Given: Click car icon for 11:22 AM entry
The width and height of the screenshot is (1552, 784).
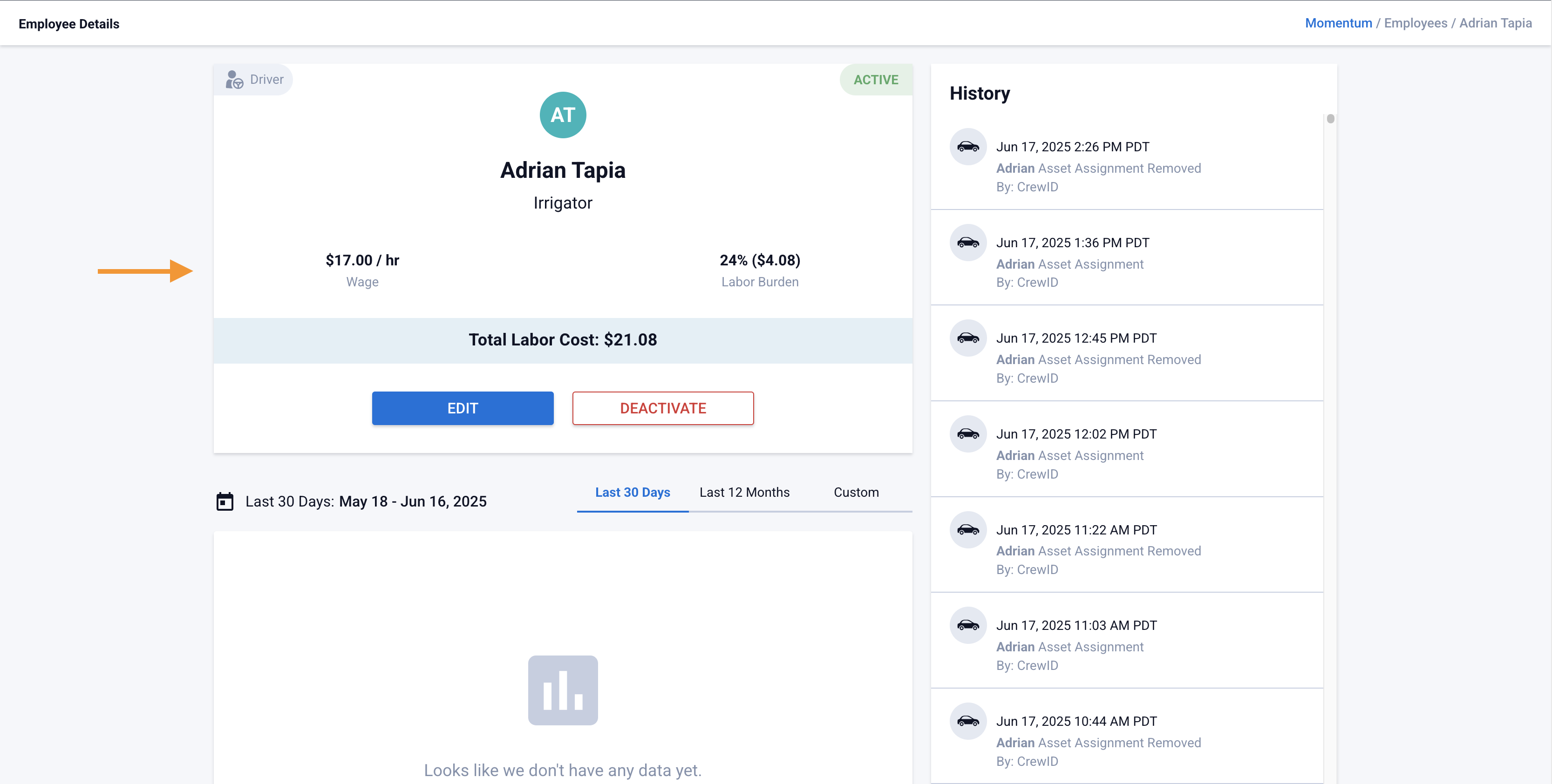Looking at the screenshot, I should click(x=967, y=529).
